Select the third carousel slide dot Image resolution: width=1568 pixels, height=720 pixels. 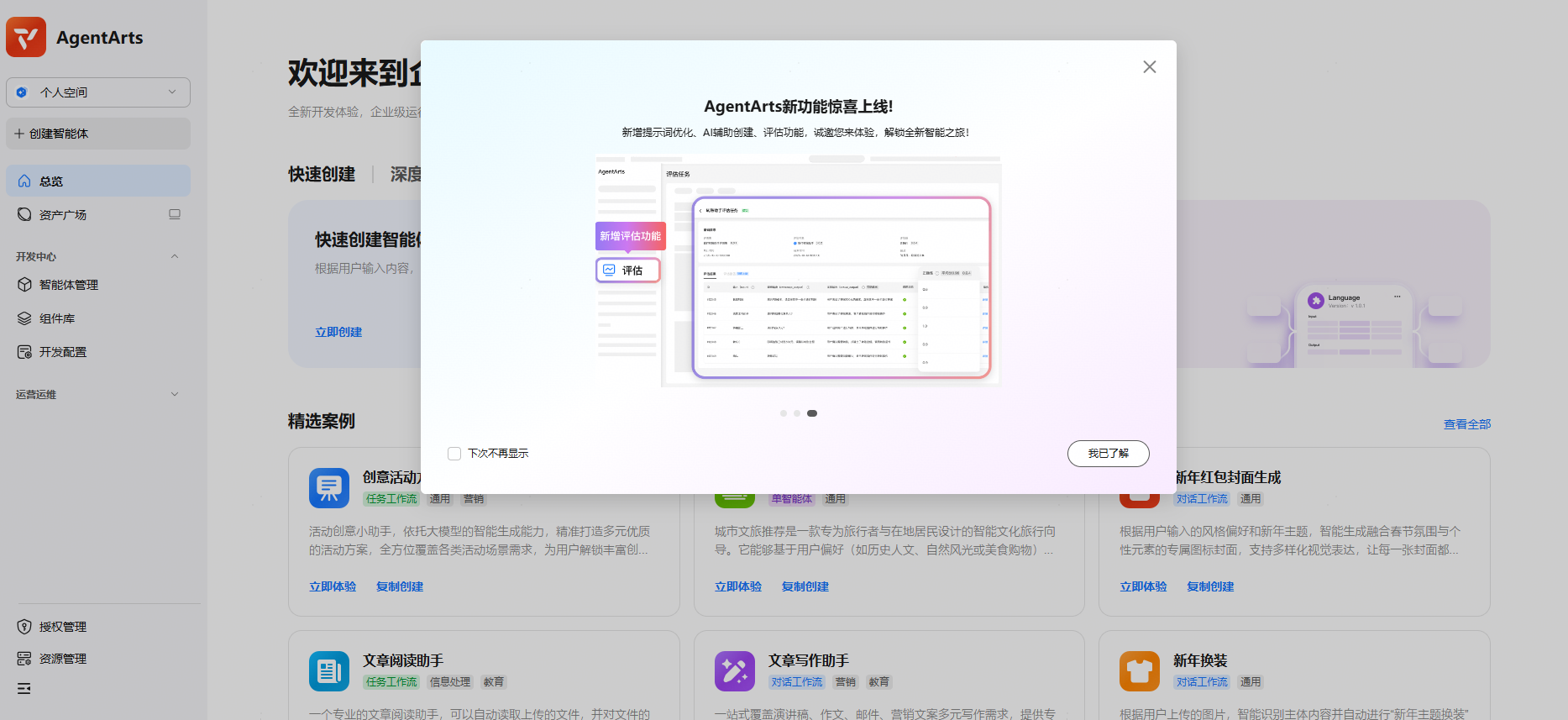812,413
